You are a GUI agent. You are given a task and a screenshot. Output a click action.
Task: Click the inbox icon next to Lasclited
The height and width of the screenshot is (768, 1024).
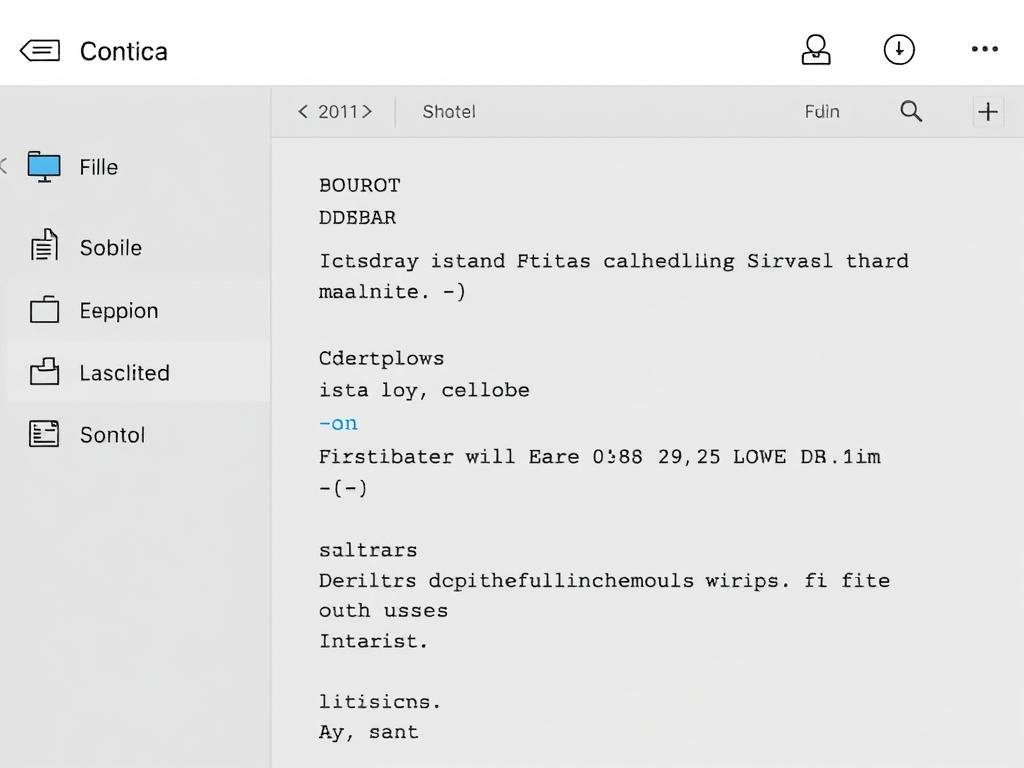click(44, 373)
